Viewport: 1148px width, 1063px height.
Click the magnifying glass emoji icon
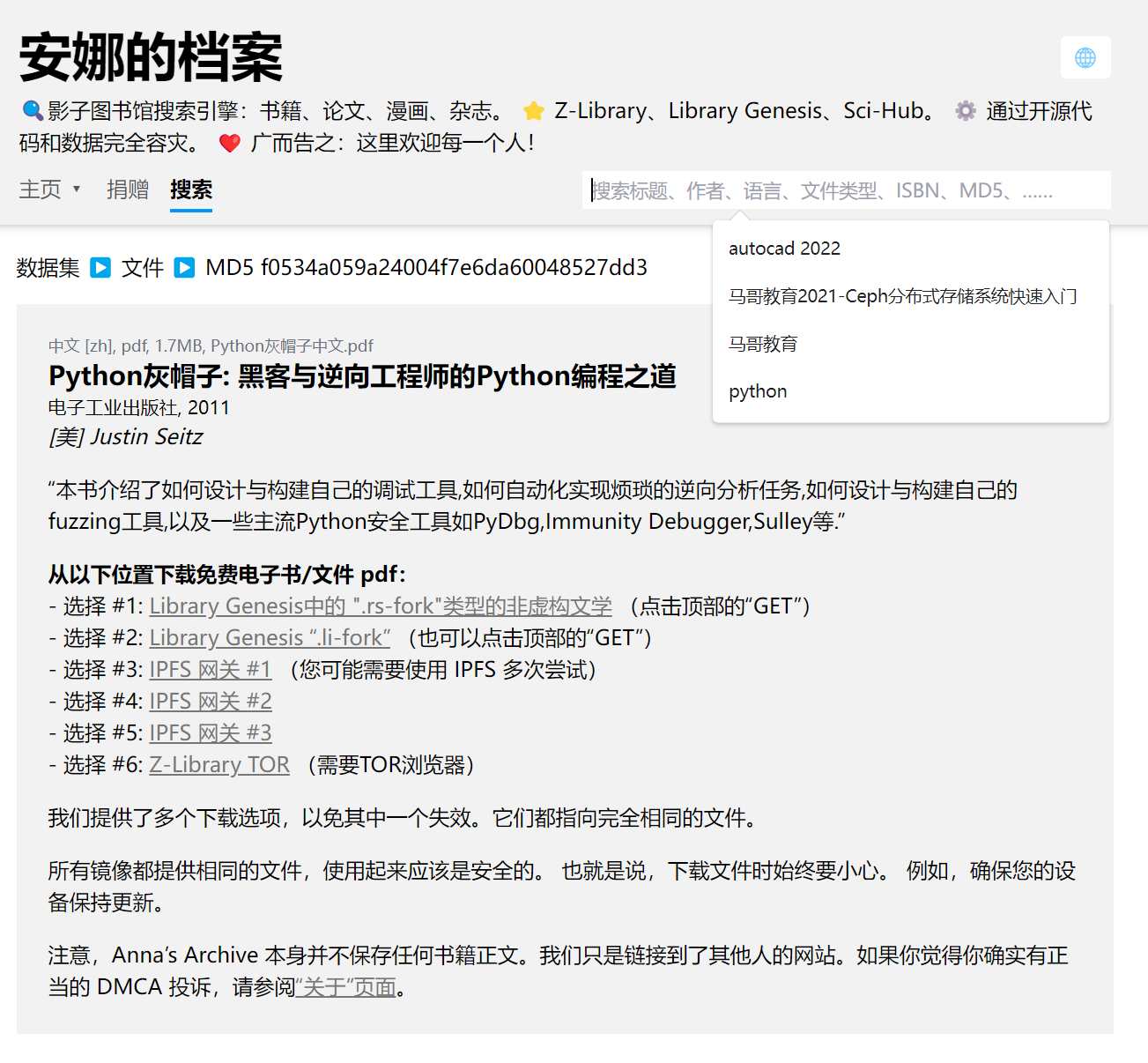33,110
